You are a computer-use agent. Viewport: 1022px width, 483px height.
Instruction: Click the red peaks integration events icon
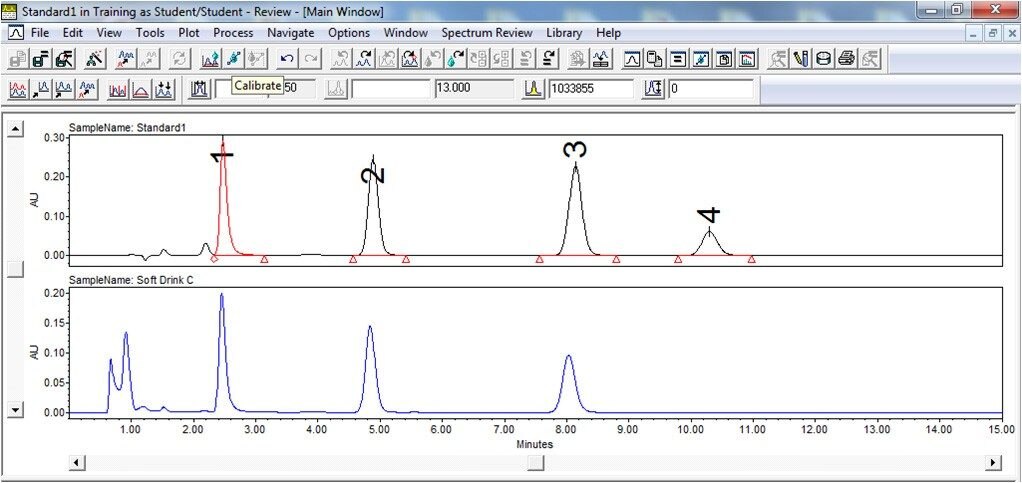118,89
